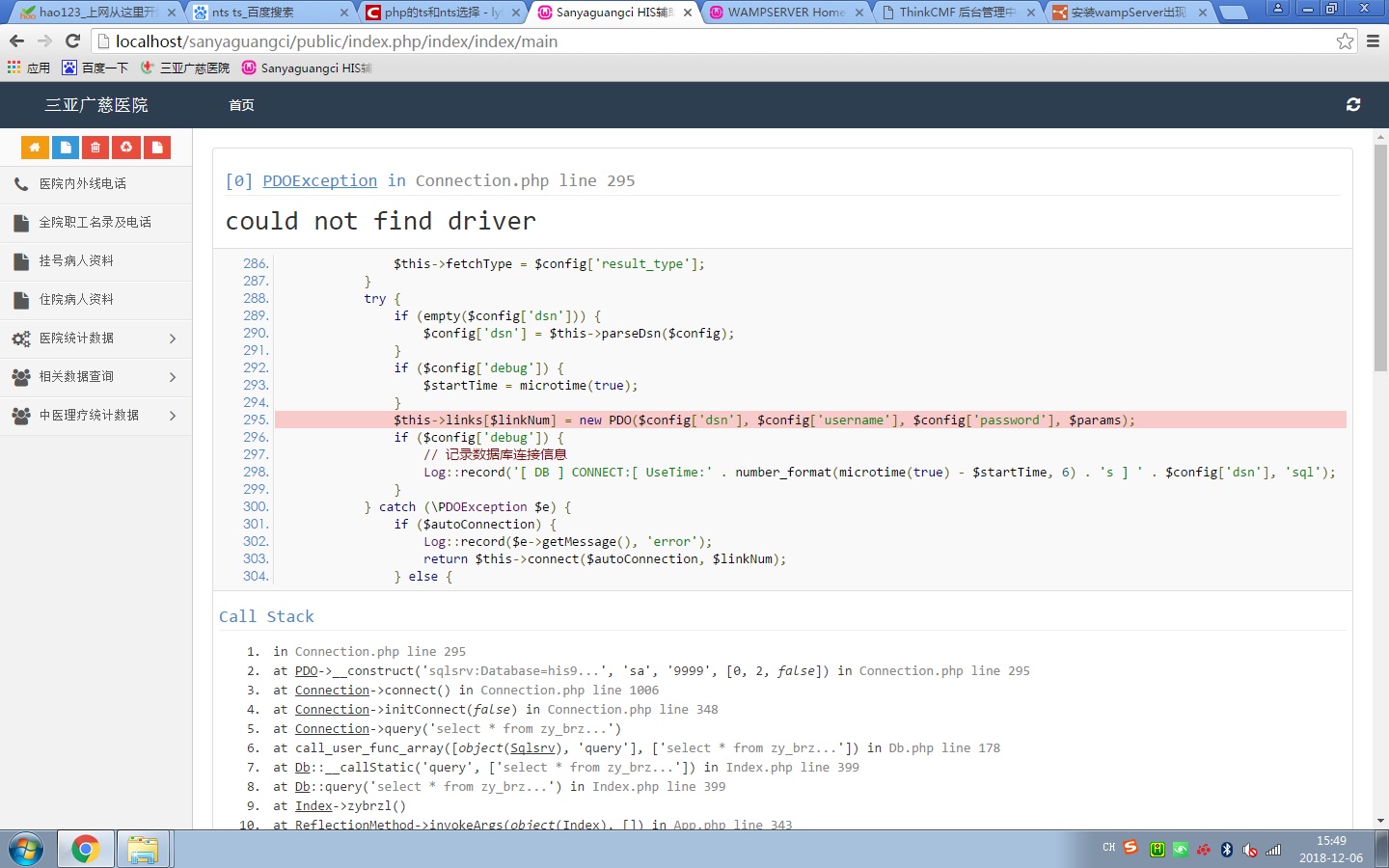Click the 'could not find driver' message
The image size is (1389, 868).
click(x=380, y=221)
